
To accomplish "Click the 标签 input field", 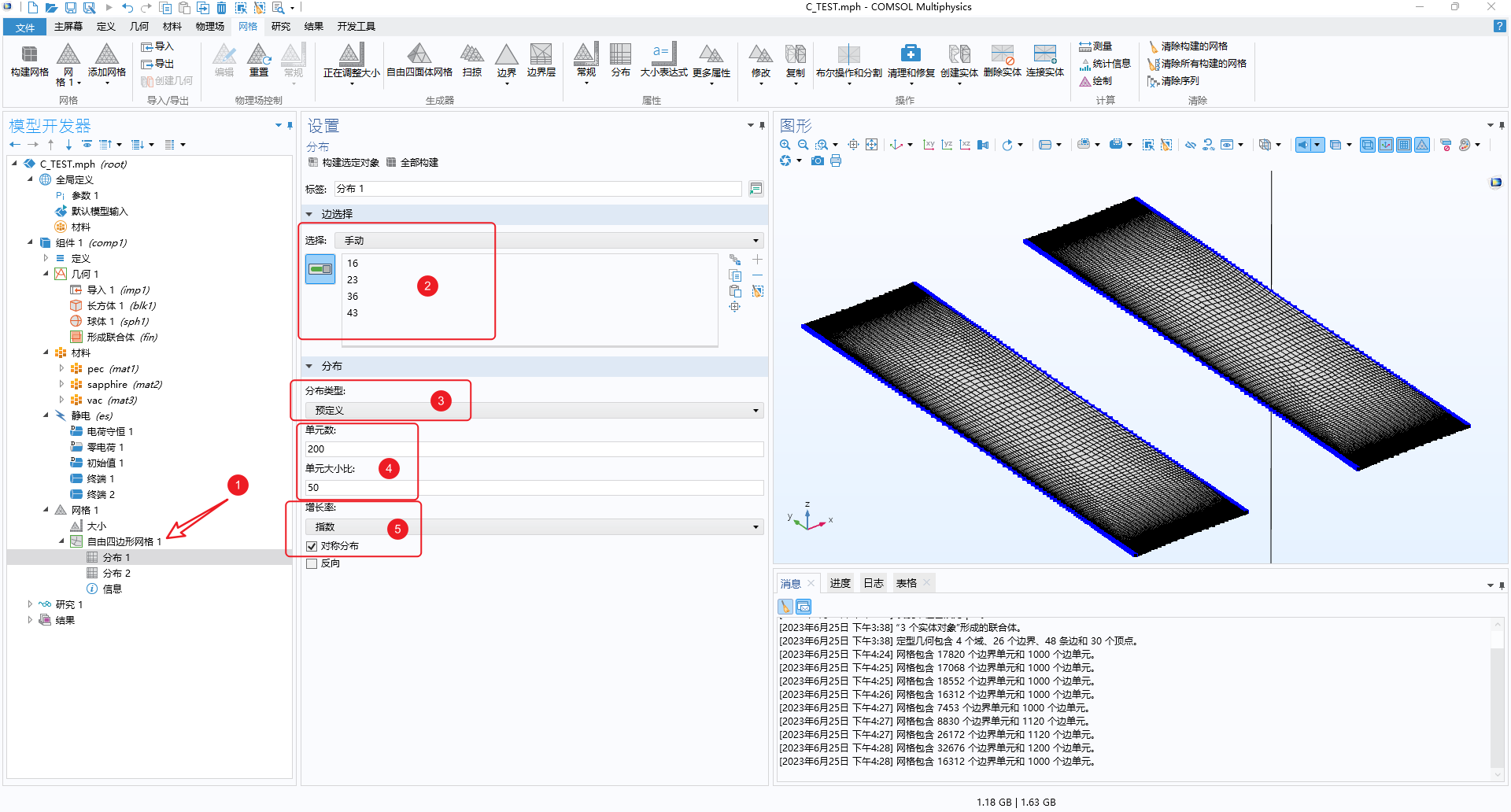I will [x=538, y=189].
